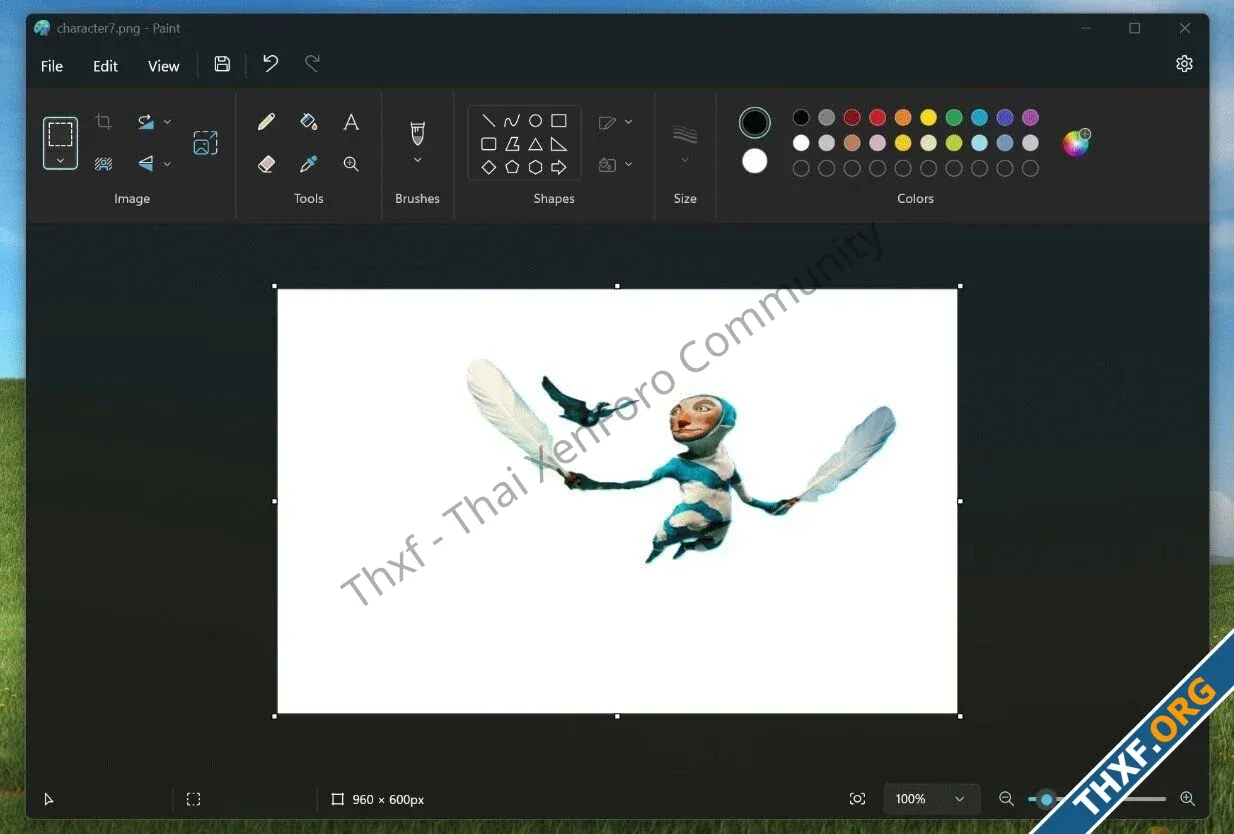Maximize the Paint window
The image size is (1234, 834).
[x=1135, y=29]
